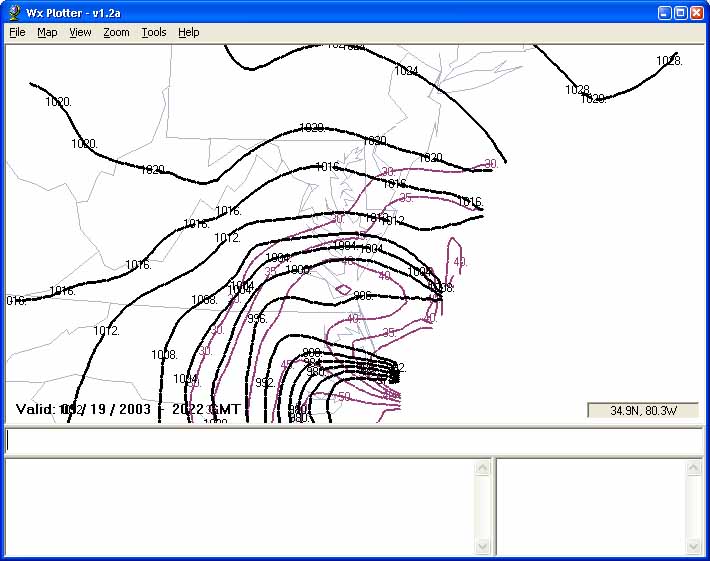
Task: Open the View menu
Action: (80, 32)
